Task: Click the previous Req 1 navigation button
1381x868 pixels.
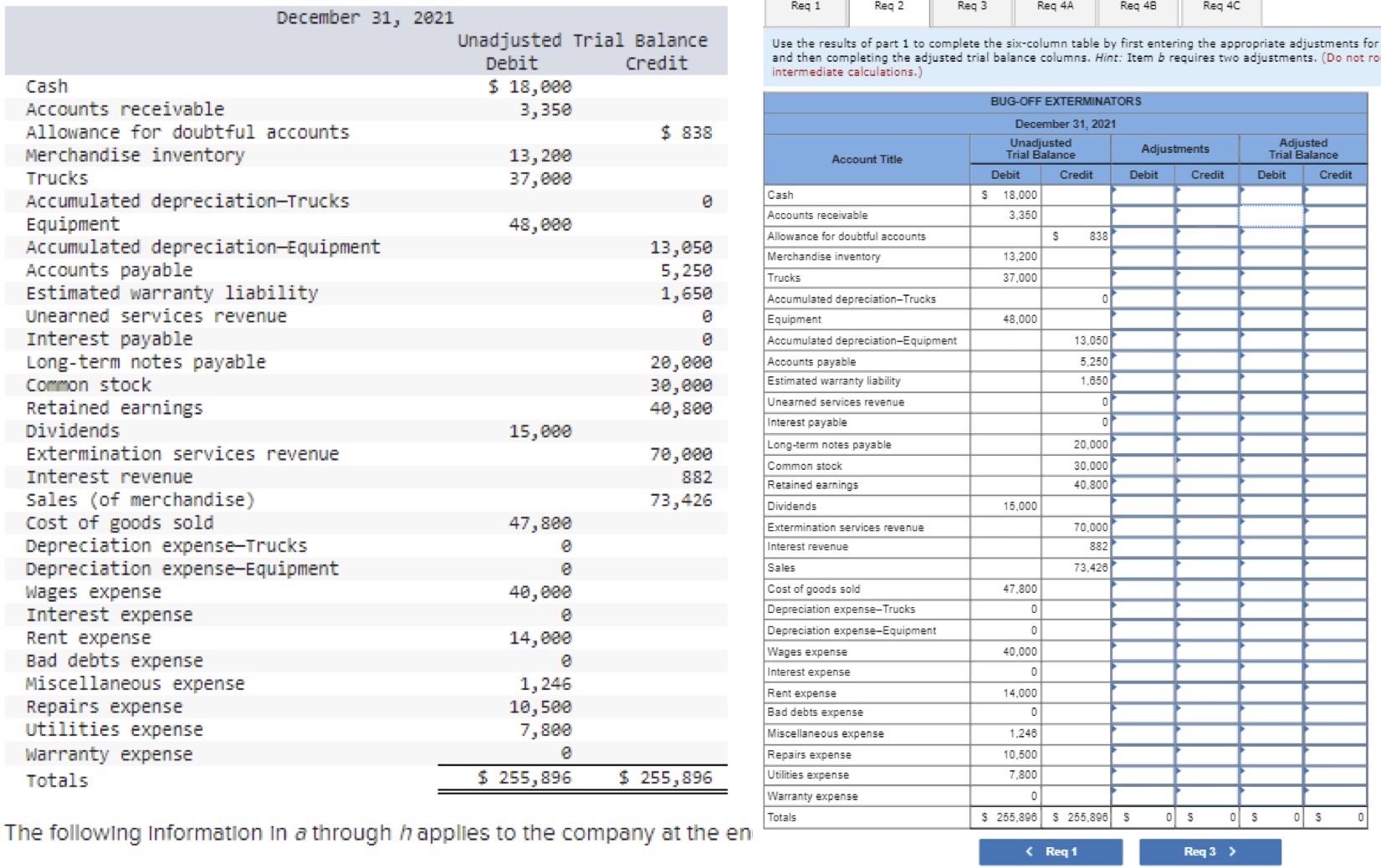Action: [1051, 851]
